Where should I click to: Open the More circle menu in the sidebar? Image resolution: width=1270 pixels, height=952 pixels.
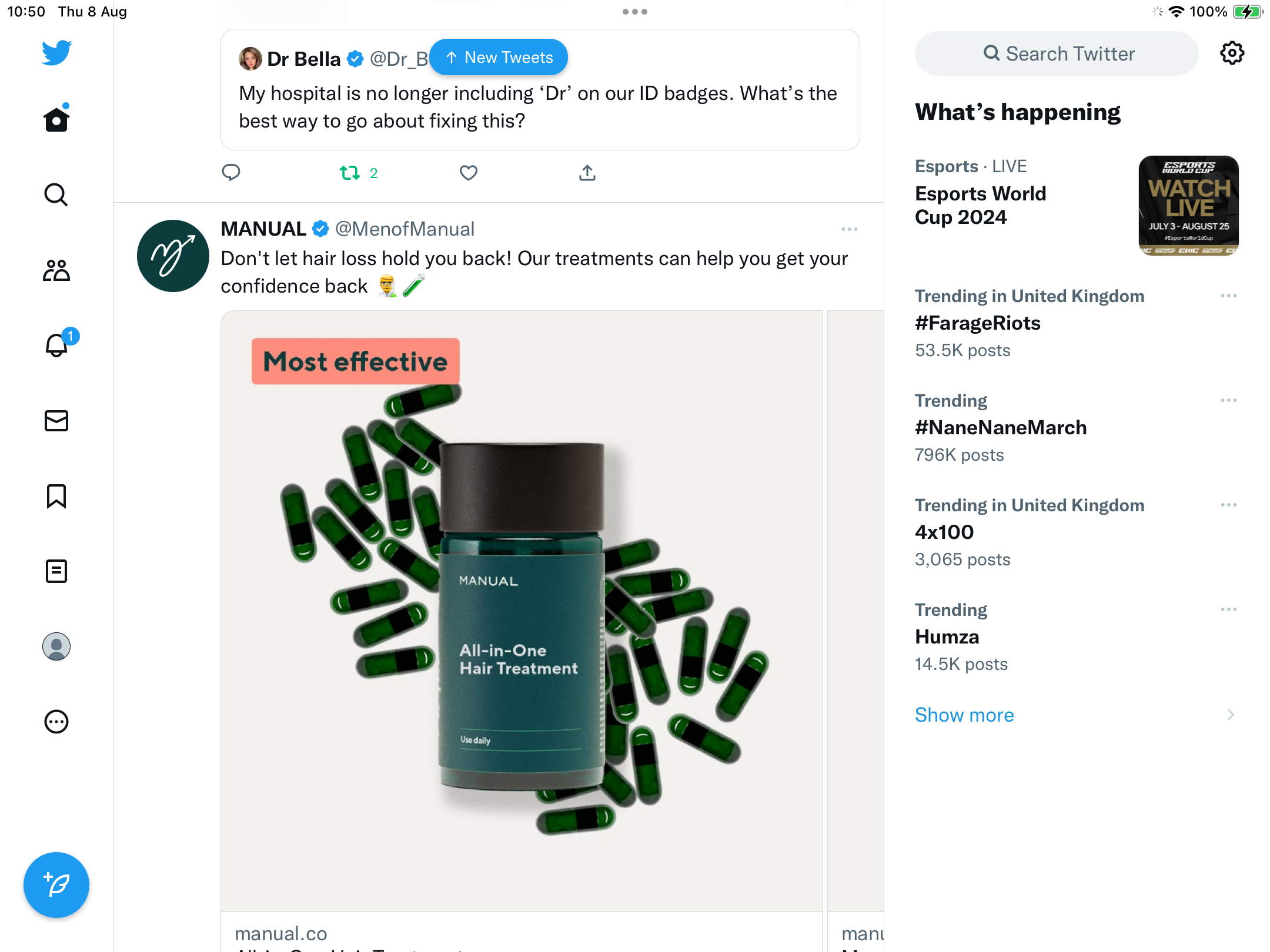[56, 722]
